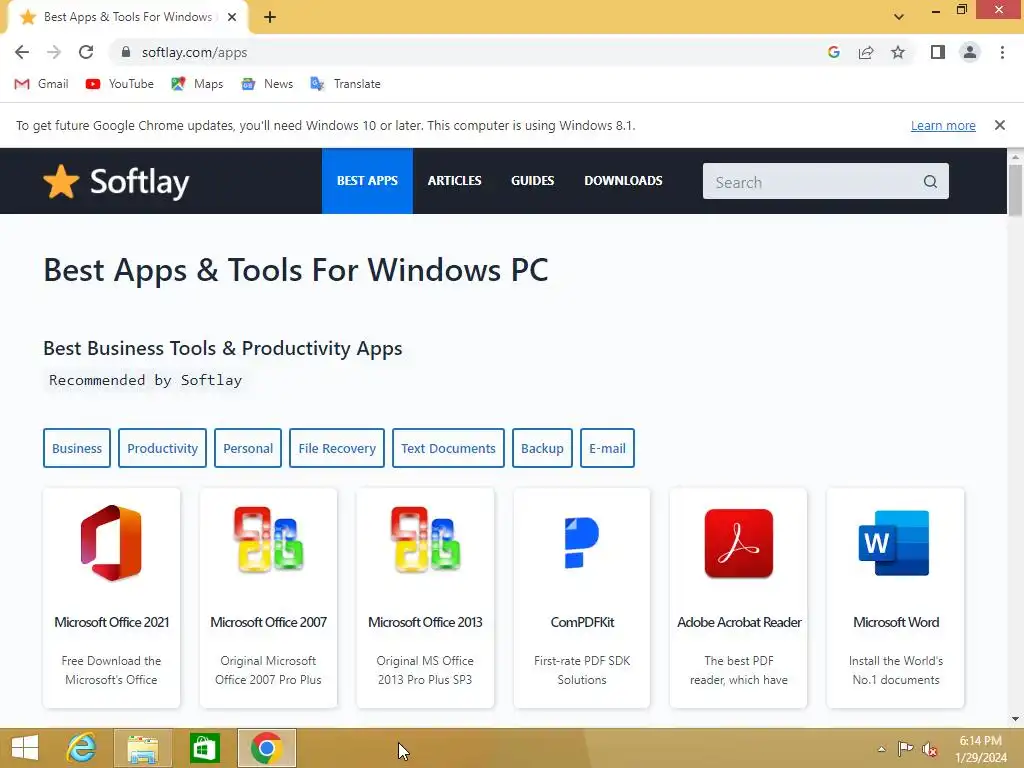Click the share page icon
The width and height of the screenshot is (1024, 768).
(x=866, y=52)
